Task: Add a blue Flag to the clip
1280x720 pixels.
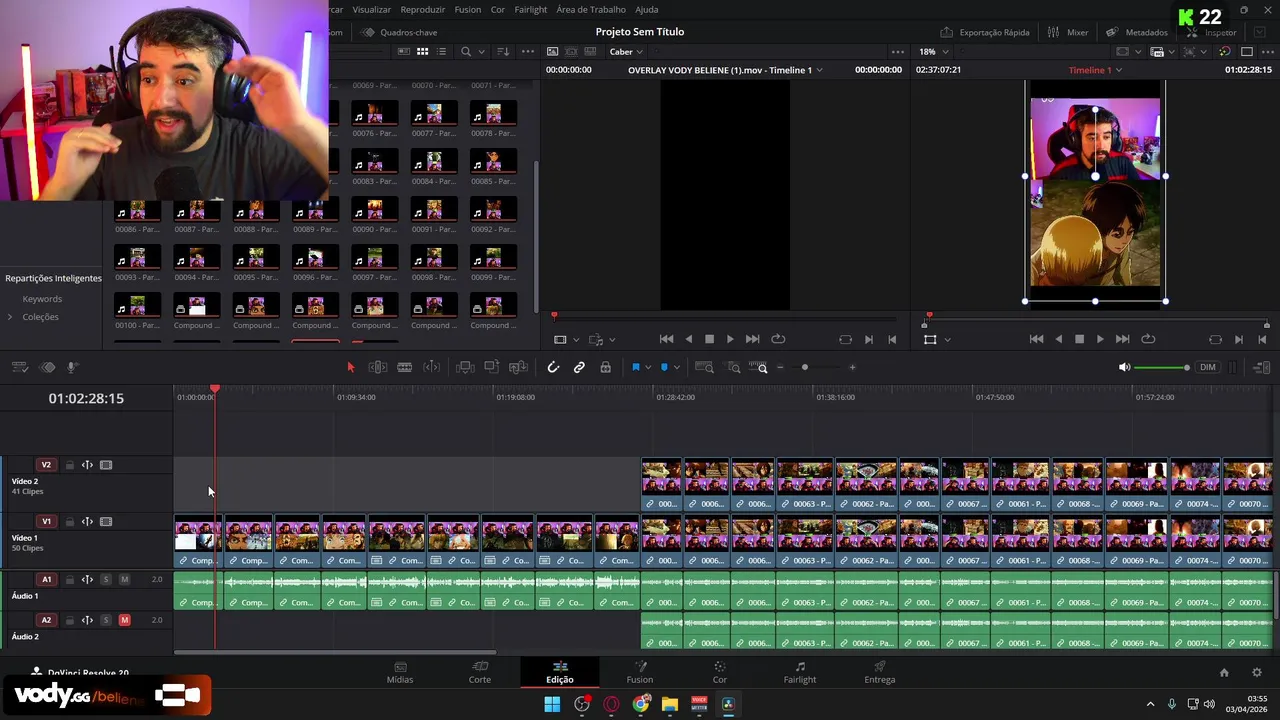Action: (x=635, y=367)
